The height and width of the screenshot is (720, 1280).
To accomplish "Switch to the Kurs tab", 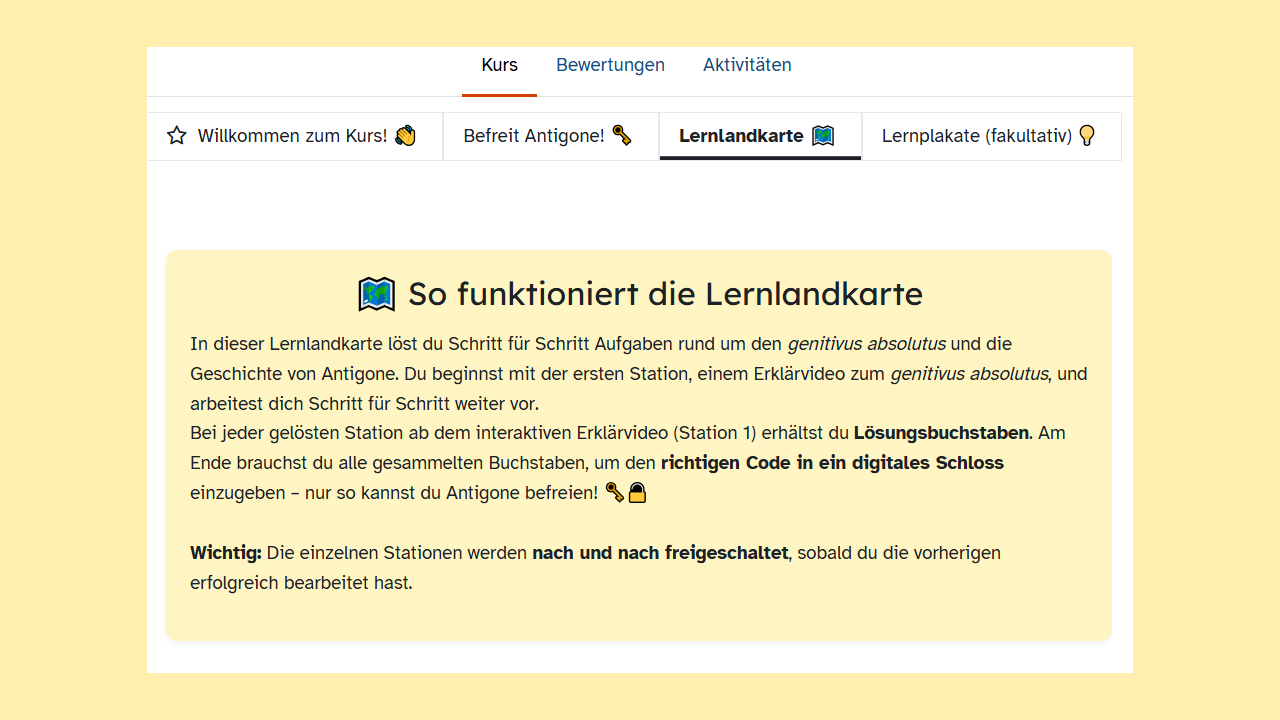I will click(x=499, y=65).
